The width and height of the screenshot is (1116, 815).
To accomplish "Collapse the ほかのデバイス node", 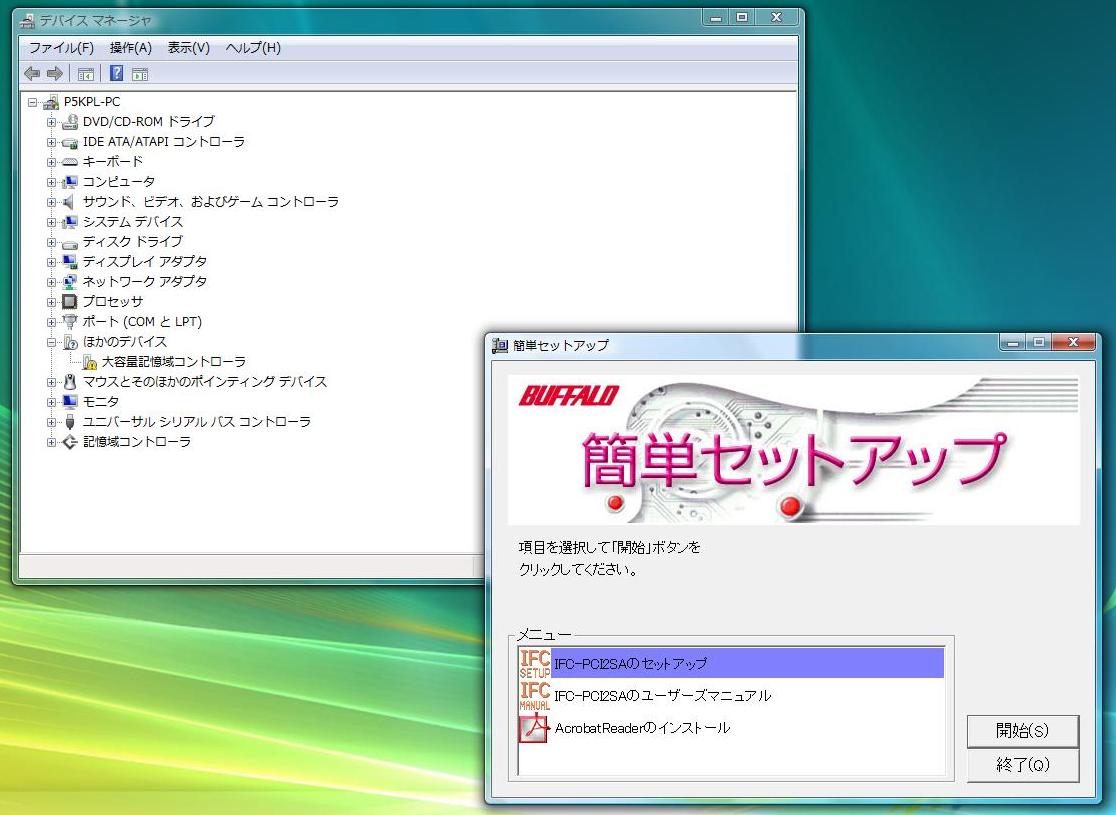I will click(x=51, y=342).
